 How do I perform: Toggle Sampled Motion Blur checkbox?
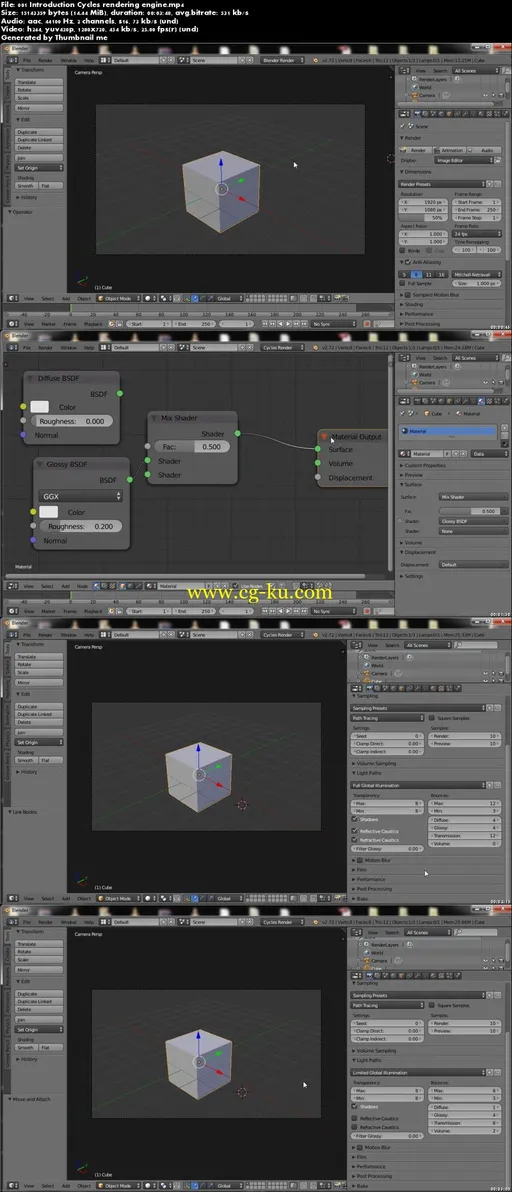408,293
